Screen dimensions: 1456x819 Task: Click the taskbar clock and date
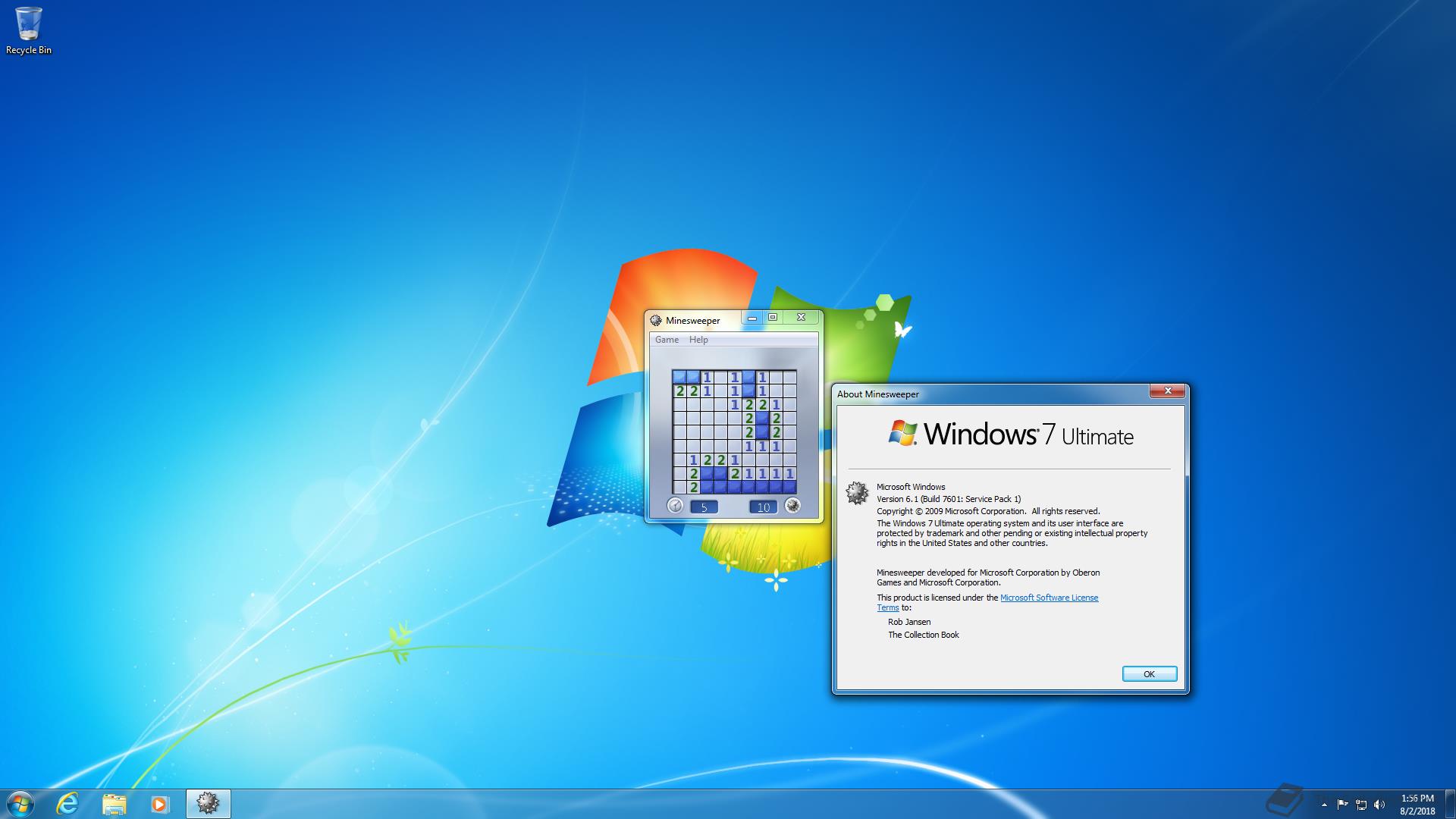[1417, 804]
